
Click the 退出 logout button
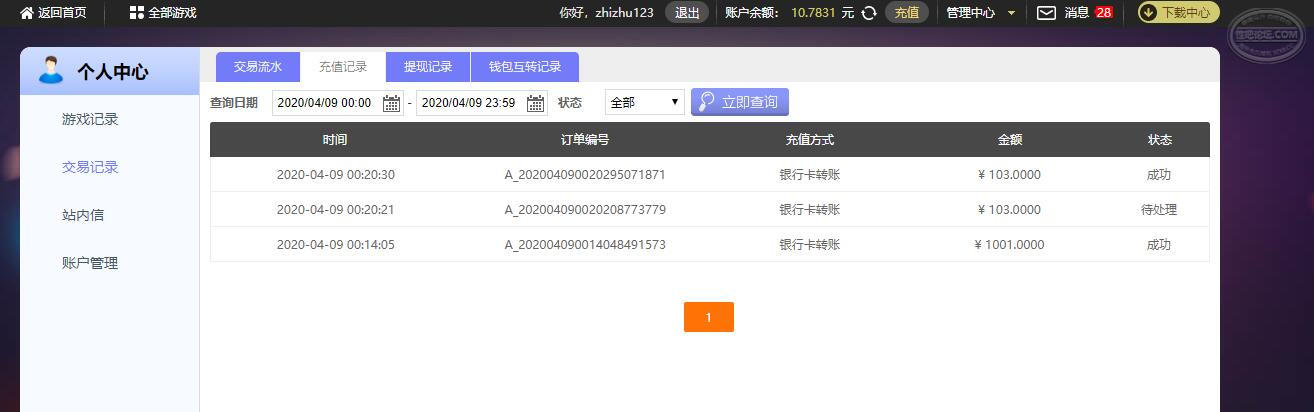point(687,13)
